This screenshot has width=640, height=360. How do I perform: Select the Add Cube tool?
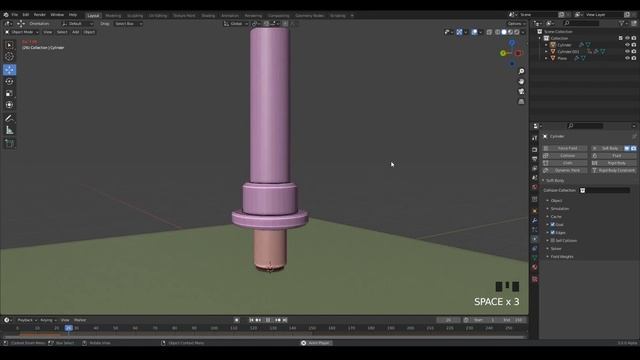pos(9,144)
